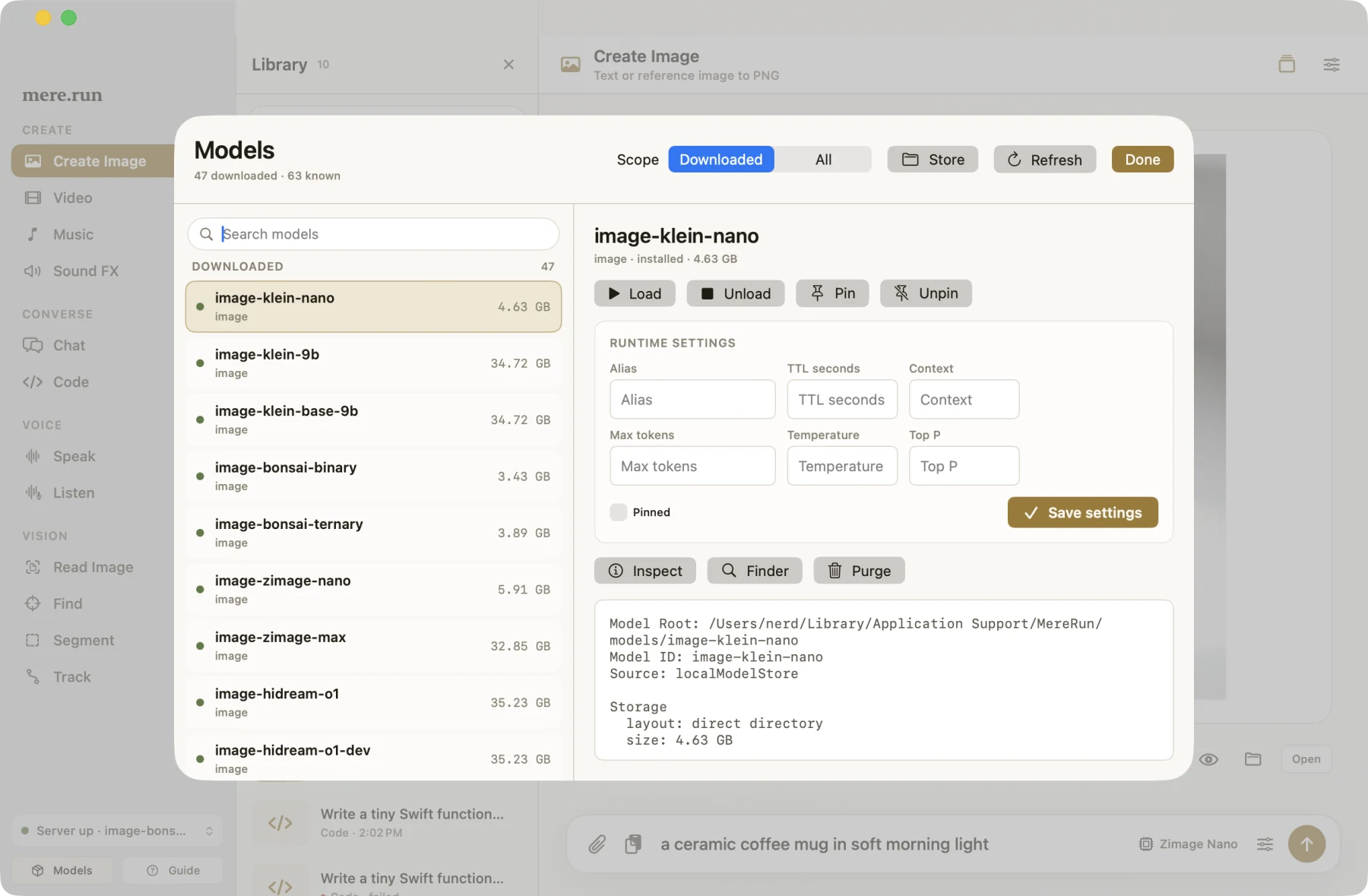1368x896 pixels.
Task: Load the image-klein-nano model
Action: [x=635, y=293]
